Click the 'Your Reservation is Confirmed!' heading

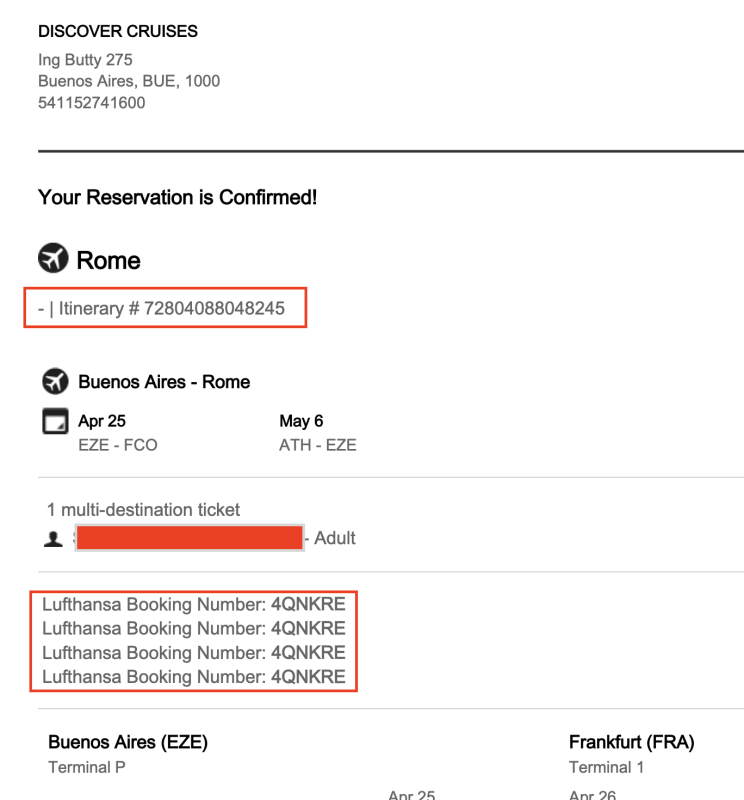(x=177, y=197)
